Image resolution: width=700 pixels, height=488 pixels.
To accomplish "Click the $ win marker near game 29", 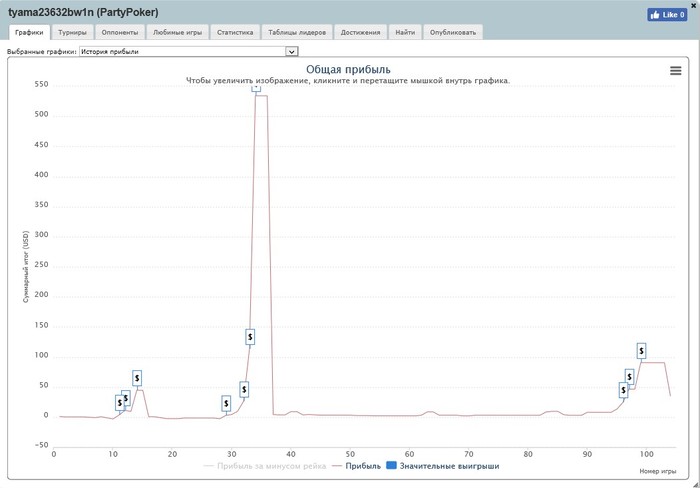I will pos(226,404).
